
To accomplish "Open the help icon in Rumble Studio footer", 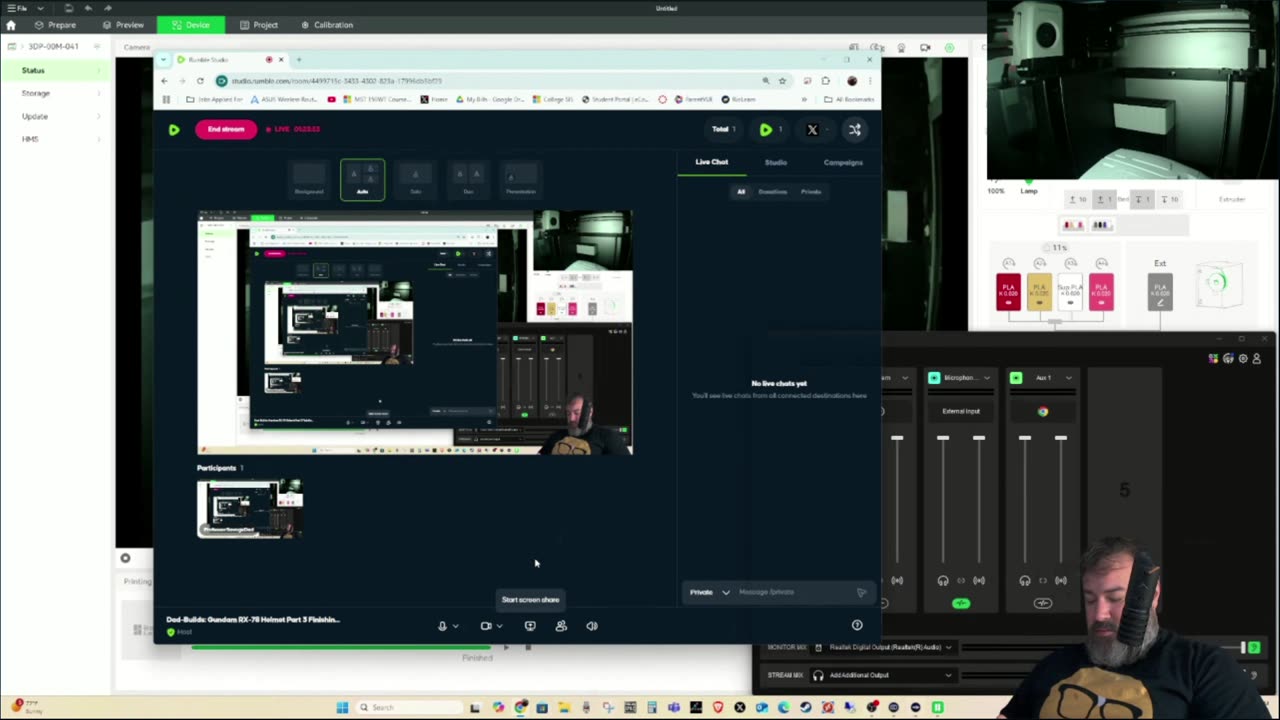I will (x=857, y=626).
